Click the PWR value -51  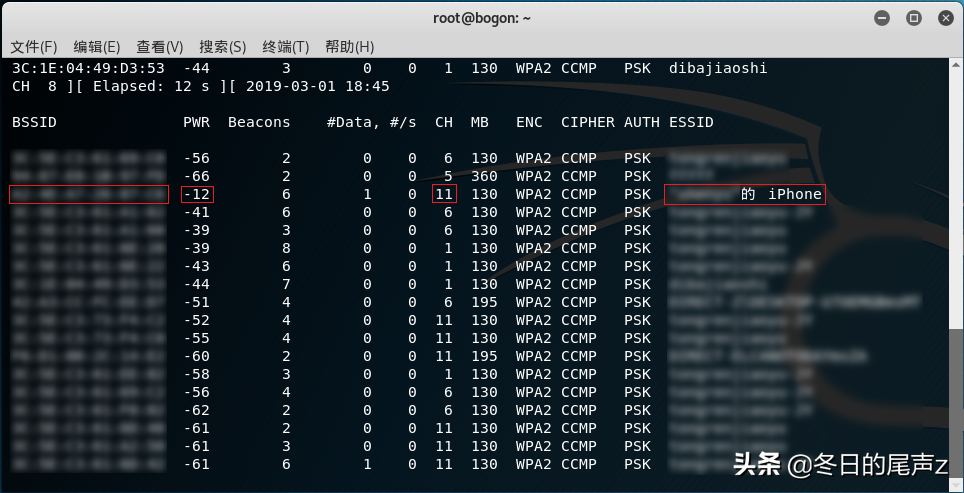[x=197, y=302]
